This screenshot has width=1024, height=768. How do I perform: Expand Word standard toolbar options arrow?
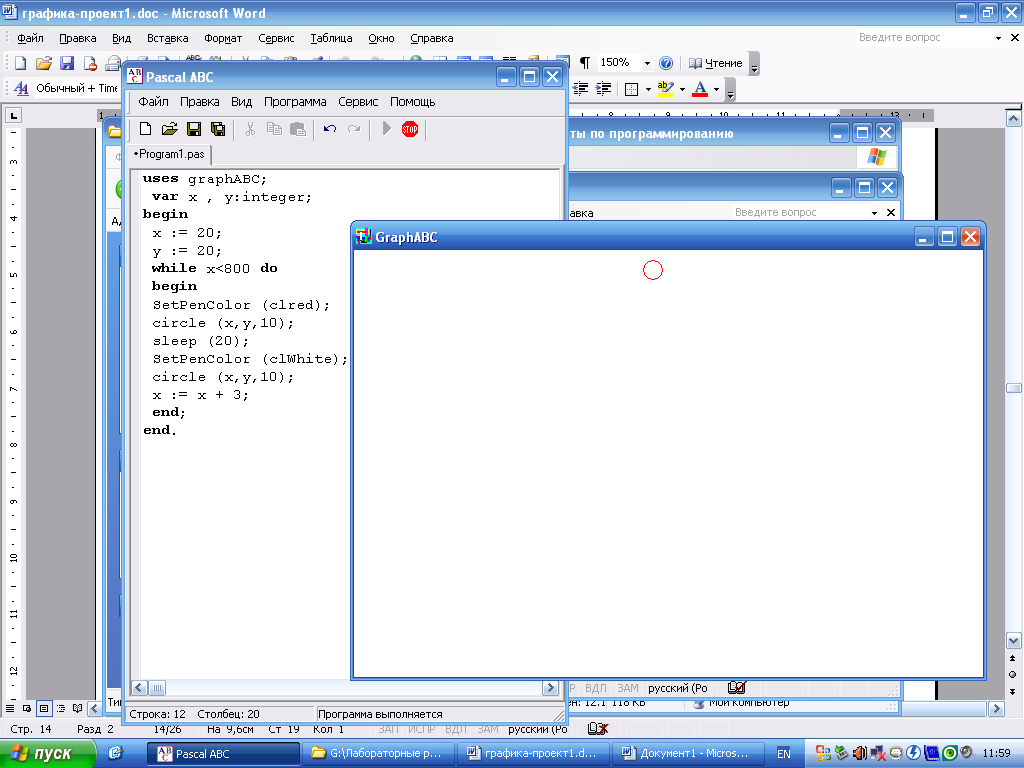tap(754, 64)
